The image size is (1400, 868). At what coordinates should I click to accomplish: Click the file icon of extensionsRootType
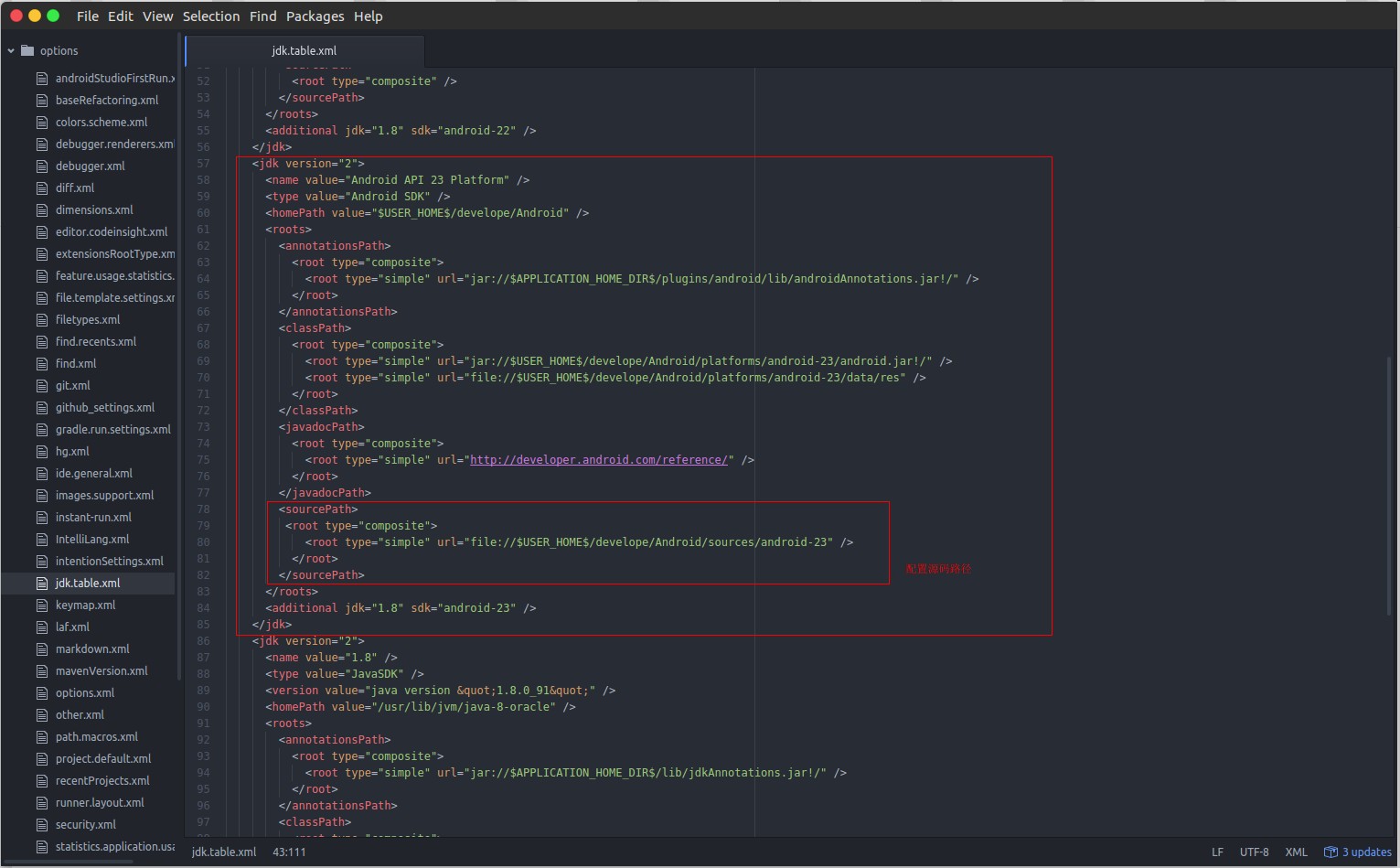[42, 254]
